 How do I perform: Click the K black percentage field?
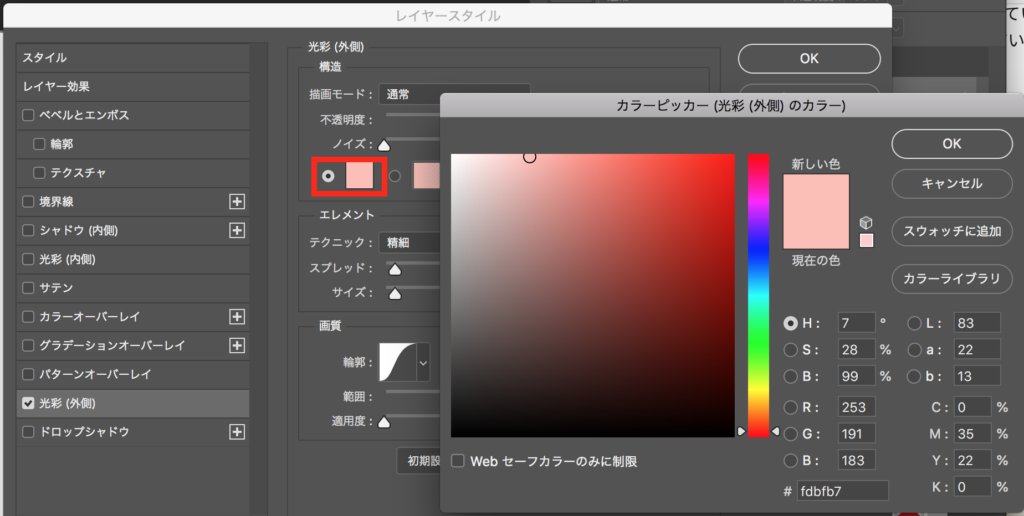click(972, 487)
